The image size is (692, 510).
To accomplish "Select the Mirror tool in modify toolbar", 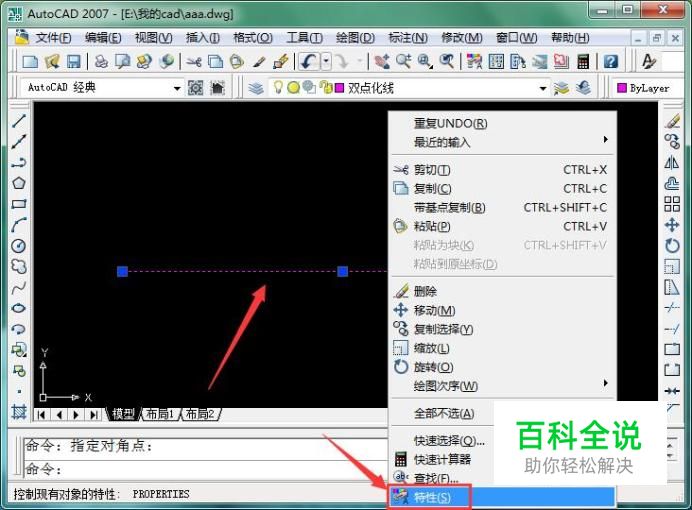I will [672, 163].
